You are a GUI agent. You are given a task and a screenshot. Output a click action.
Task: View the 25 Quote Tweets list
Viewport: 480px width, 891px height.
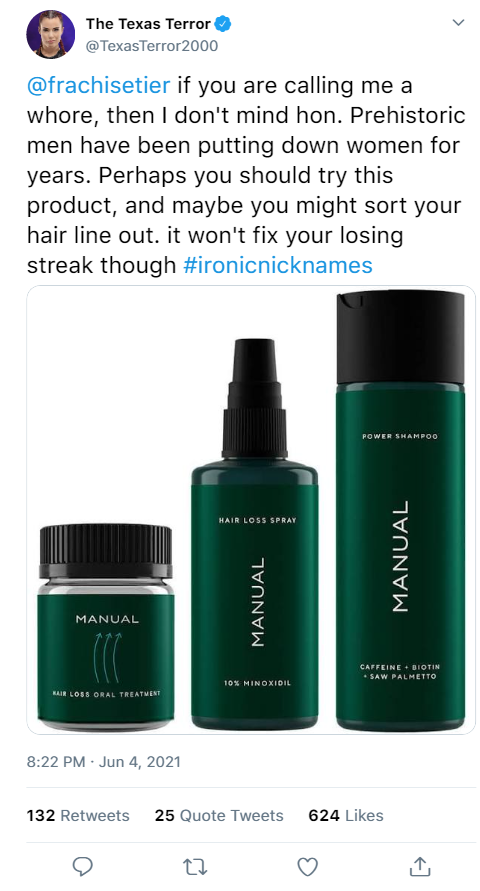tap(219, 815)
